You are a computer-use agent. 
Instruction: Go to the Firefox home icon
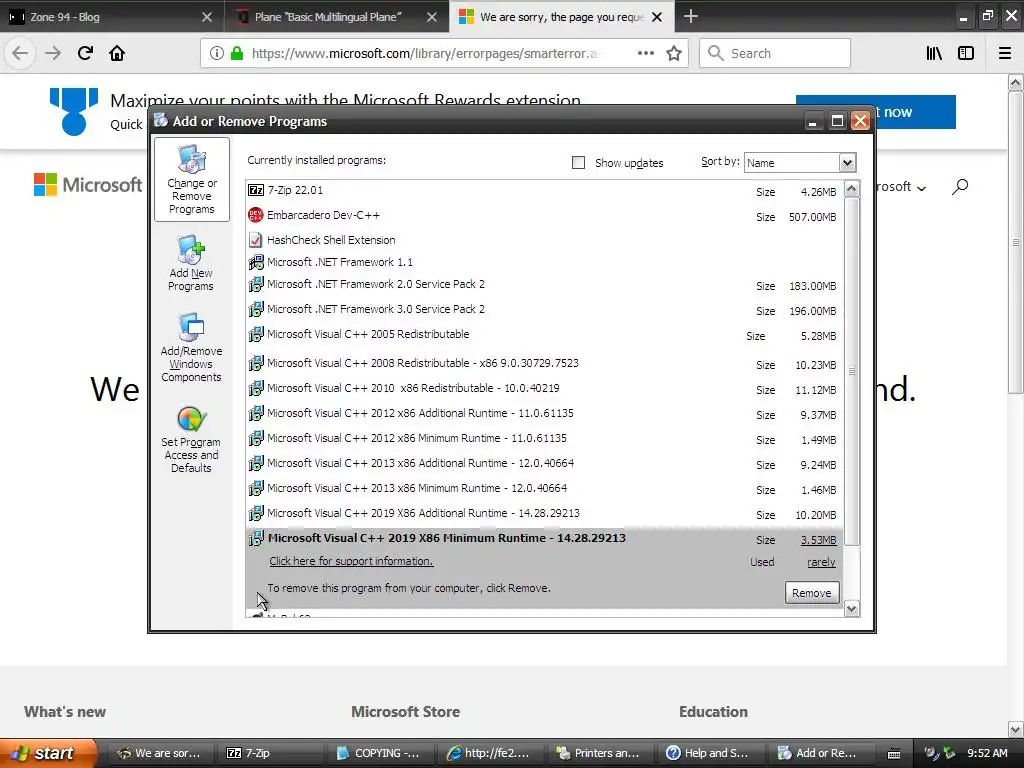[x=117, y=53]
